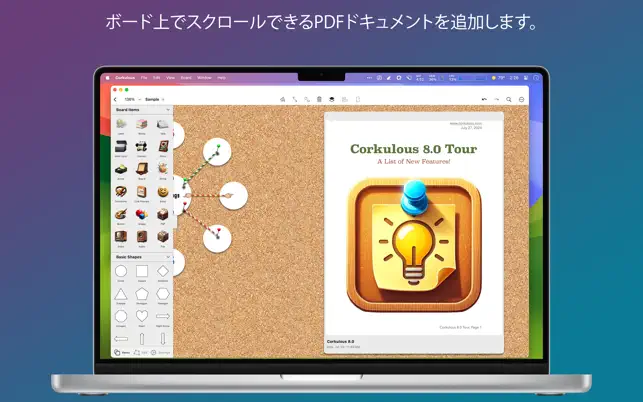643x402 pixels.
Task: Click the layers stack toolbar icon
Action: tap(332, 99)
